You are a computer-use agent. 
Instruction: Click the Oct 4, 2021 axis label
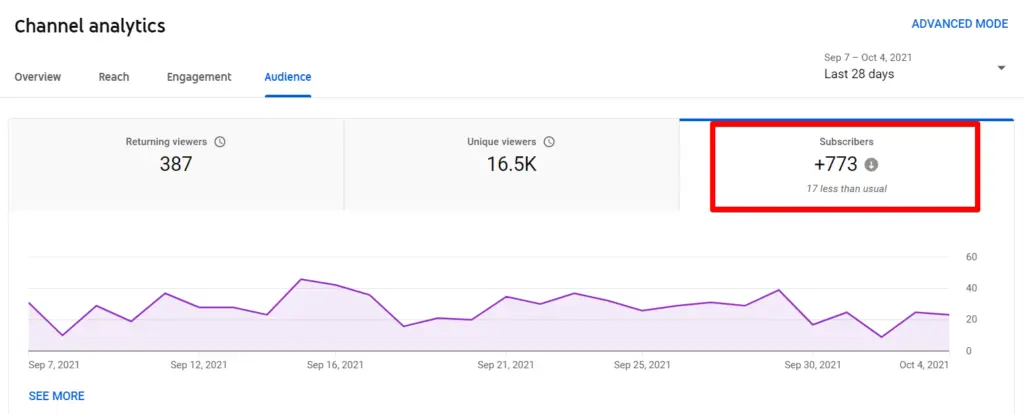point(923,366)
